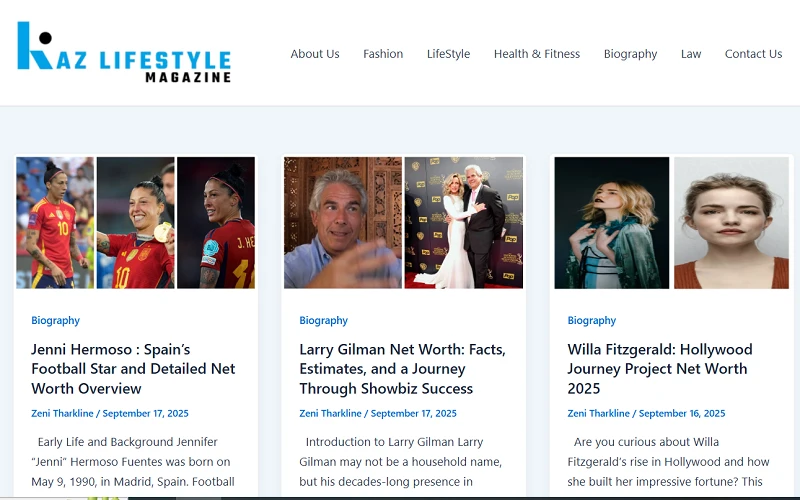800x500 pixels.
Task: Click Biography tag above Larry Gilman title
Action: 323,320
